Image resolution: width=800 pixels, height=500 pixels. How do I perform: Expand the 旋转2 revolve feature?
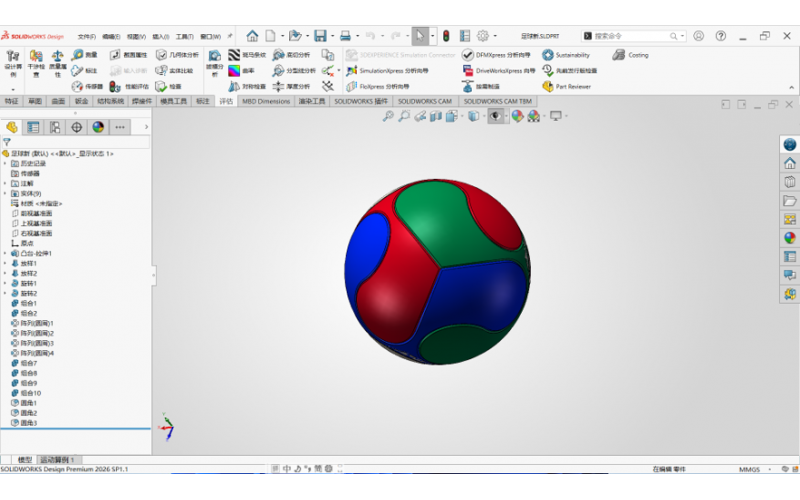coord(5,293)
